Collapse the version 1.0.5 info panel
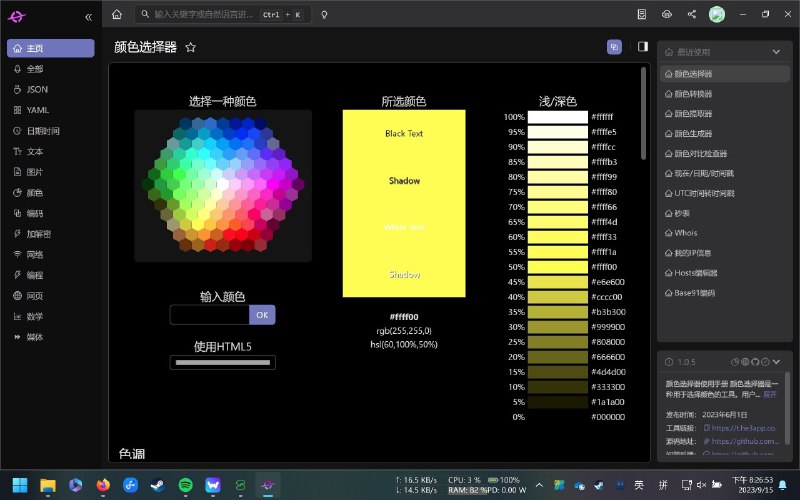 776,362
